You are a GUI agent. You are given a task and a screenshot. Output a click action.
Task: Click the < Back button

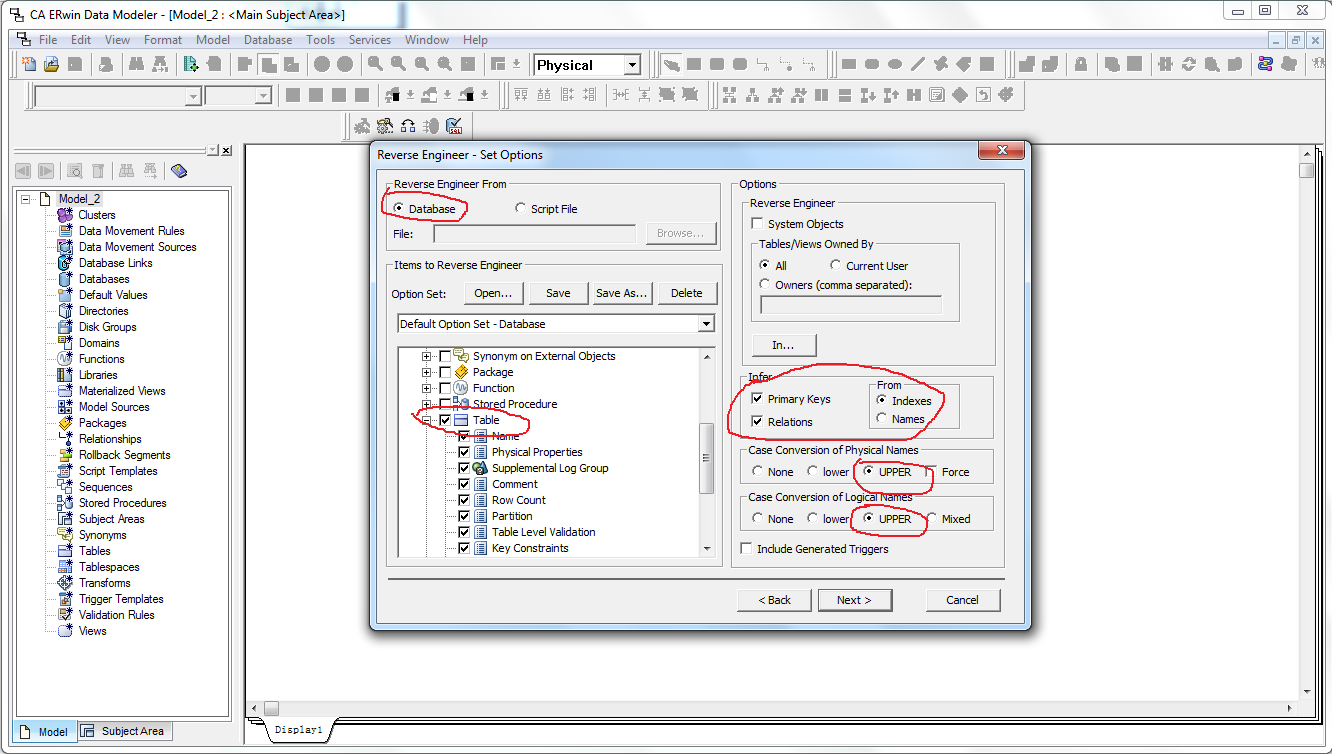click(774, 600)
